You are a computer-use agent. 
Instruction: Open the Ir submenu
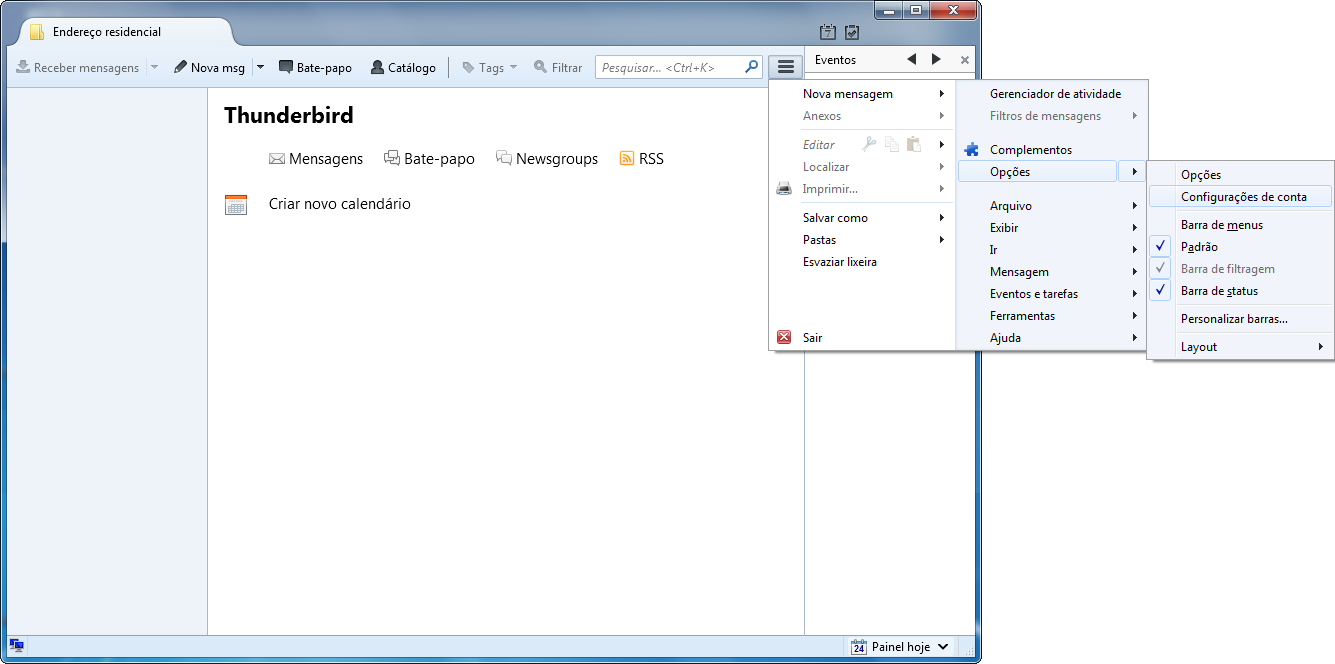click(1052, 250)
